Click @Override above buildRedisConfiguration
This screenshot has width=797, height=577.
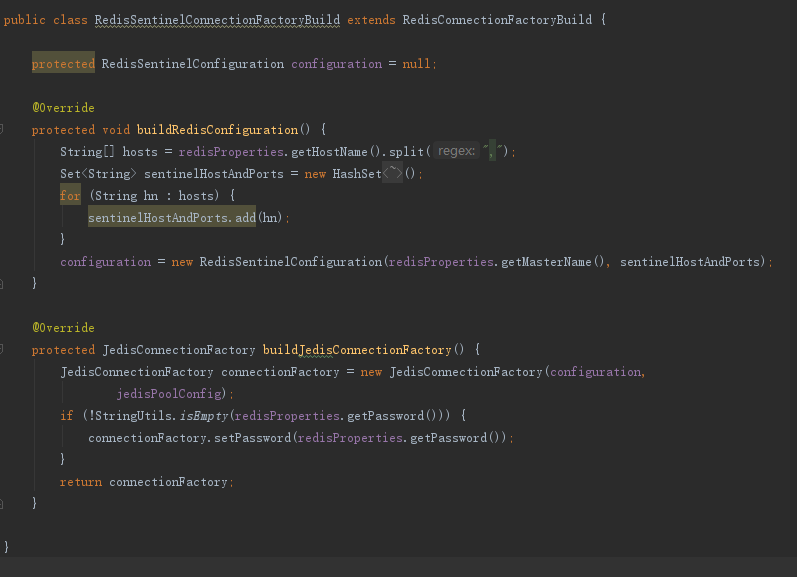click(x=63, y=108)
